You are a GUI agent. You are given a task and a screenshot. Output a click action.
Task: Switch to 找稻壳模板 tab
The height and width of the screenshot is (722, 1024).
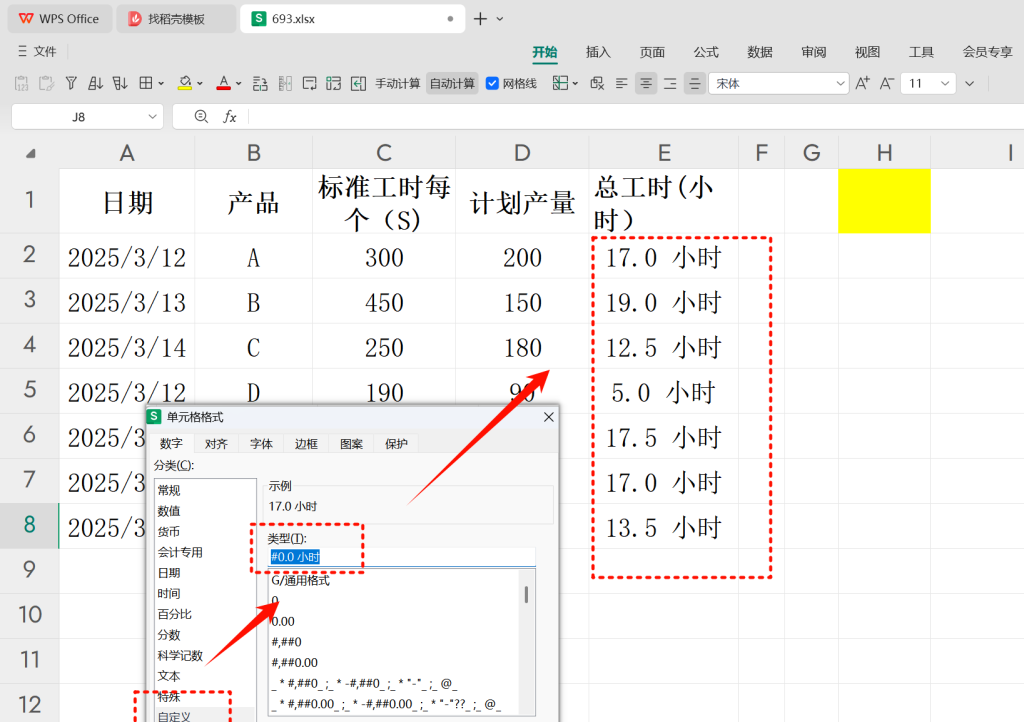(176, 19)
